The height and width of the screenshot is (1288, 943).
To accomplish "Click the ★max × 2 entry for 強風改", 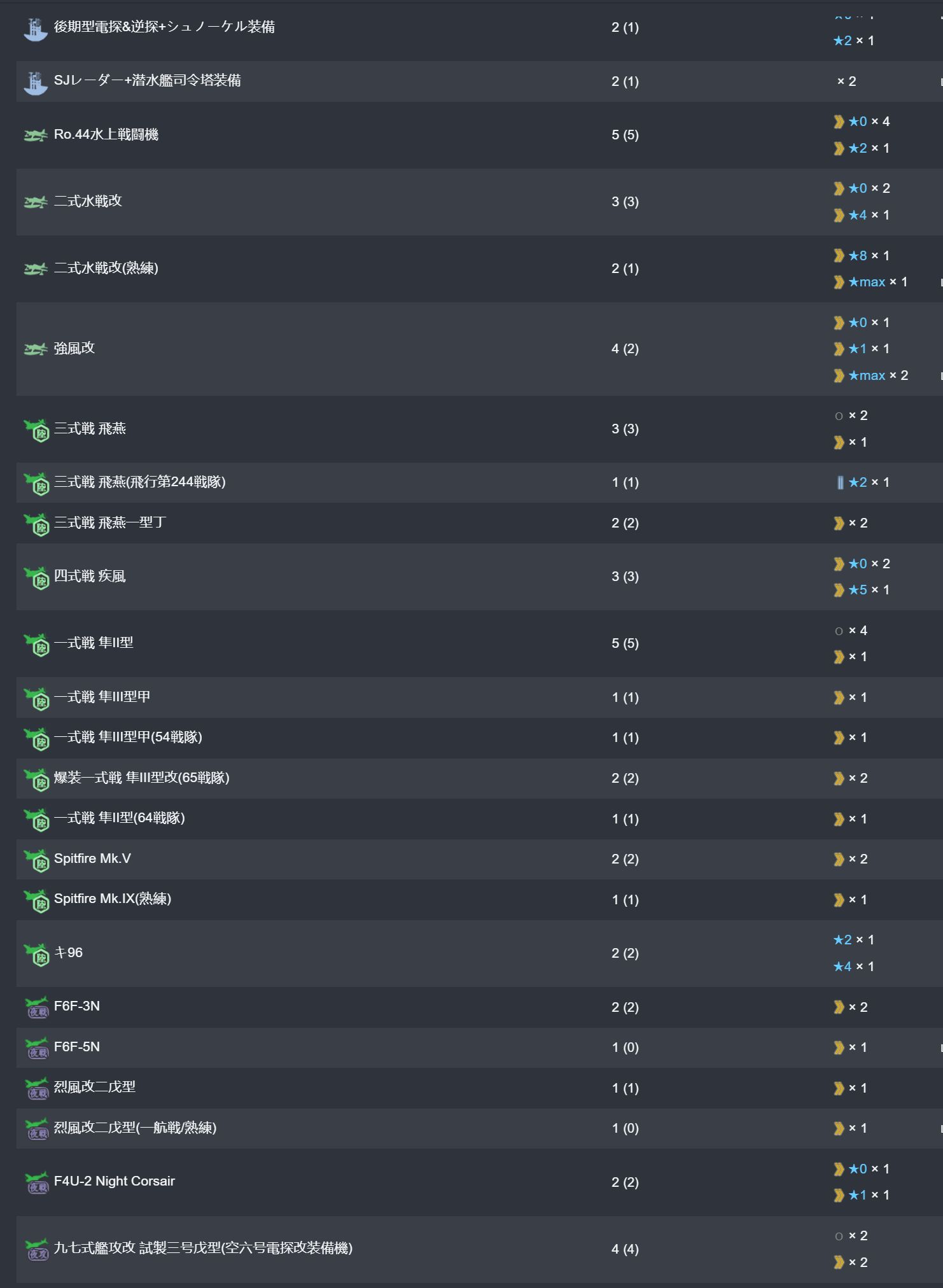I will (877, 375).
